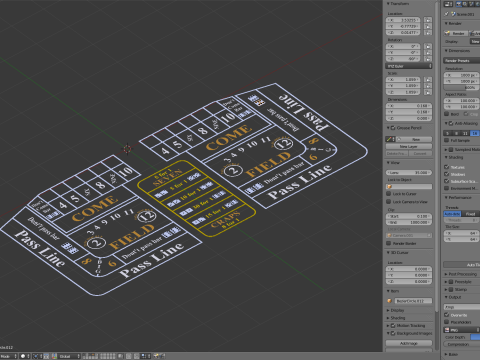Select anti-aliasing samples 16
This screenshot has width=480, height=360.
click(475, 133)
